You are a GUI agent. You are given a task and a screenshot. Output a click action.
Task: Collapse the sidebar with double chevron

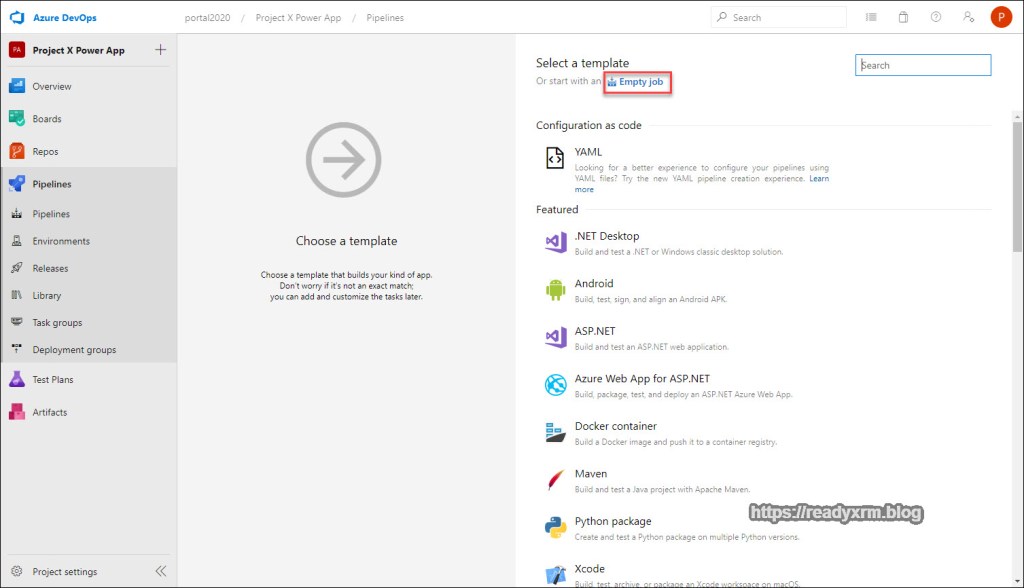click(160, 571)
